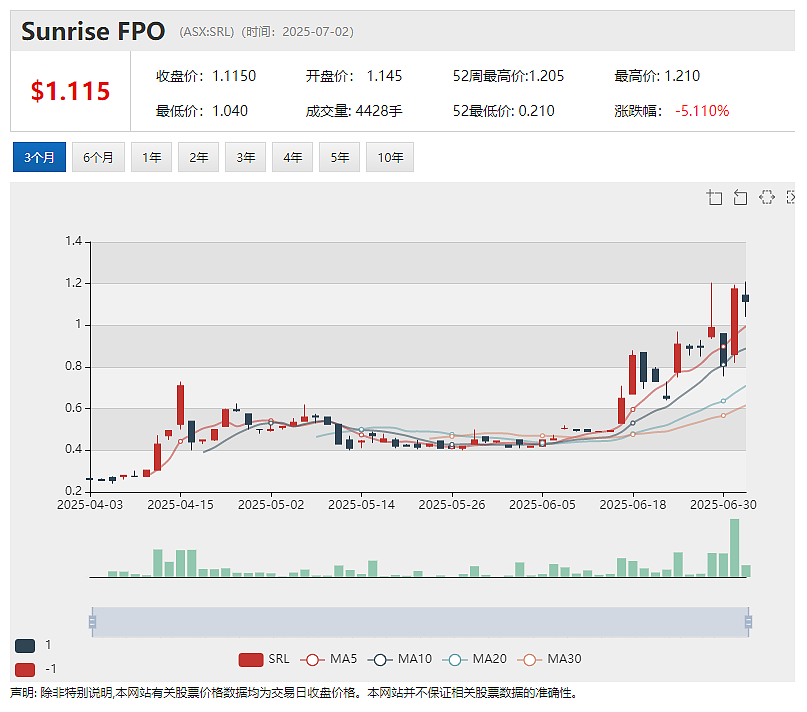
Task: Open the 3年 range tab
Action: tap(245, 157)
